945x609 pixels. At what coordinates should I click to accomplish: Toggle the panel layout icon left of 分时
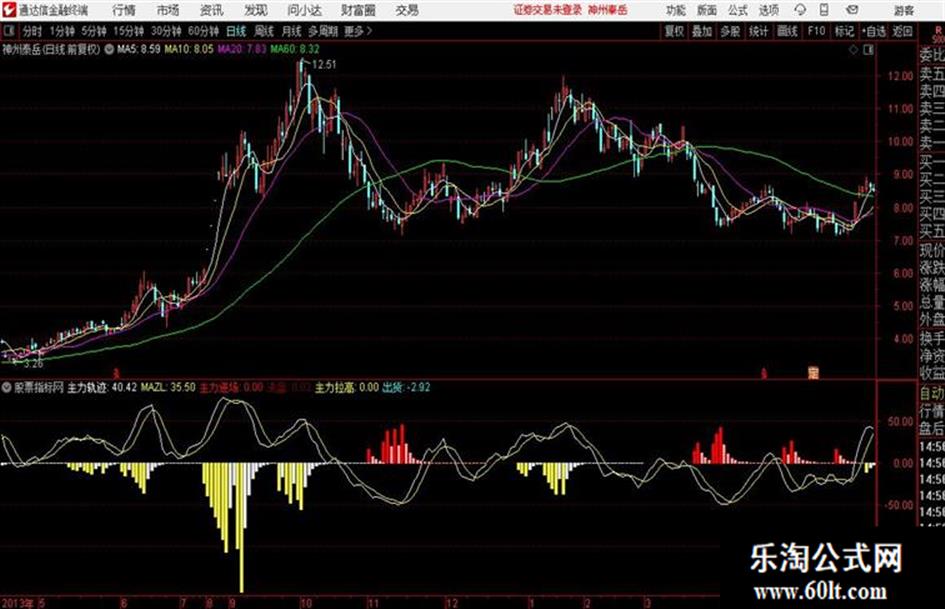tap(8, 31)
